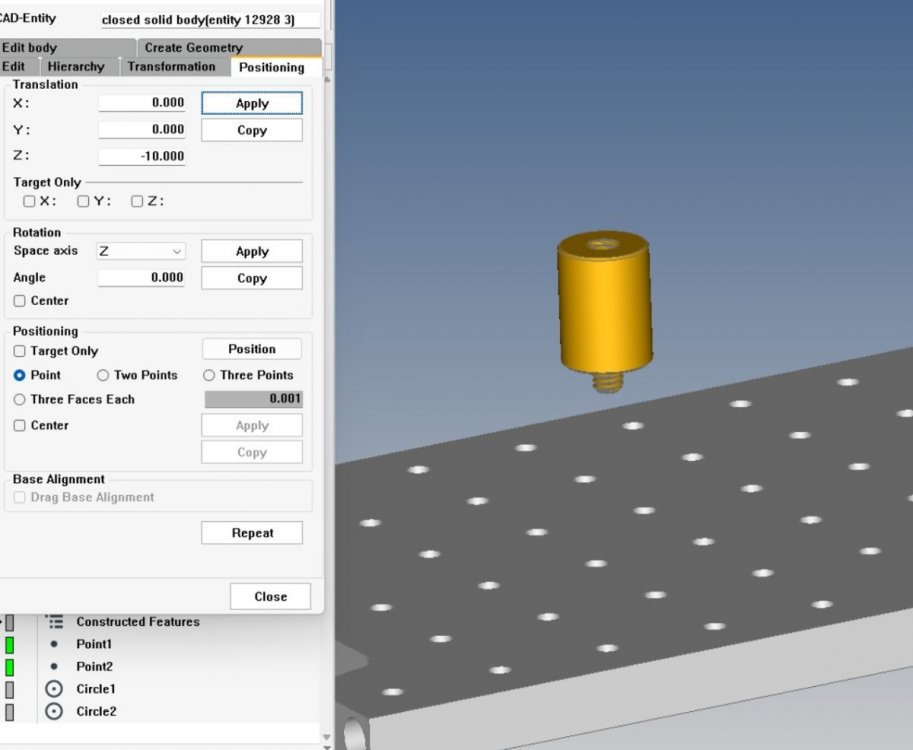Click the Point2 dot icon
The image size is (913, 750).
(x=54, y=667)
